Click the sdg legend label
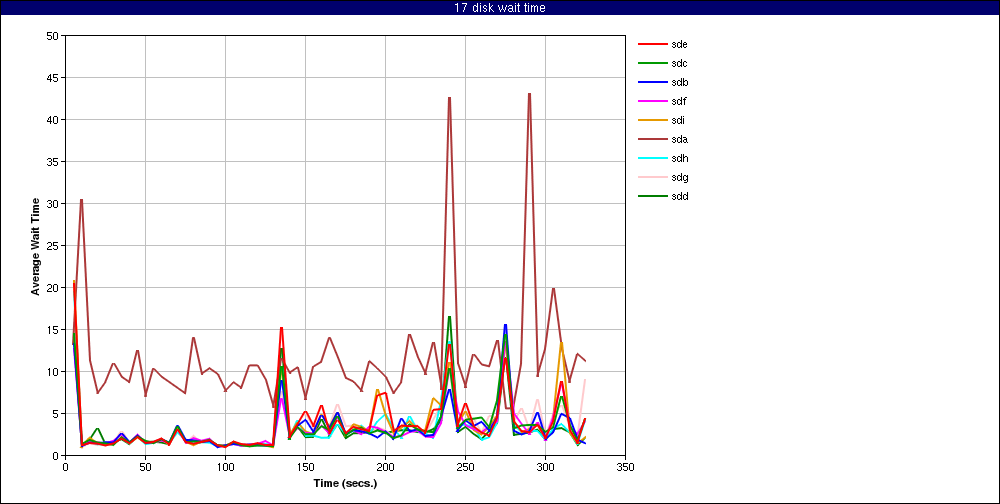 pyautogui.click(x=680, y=177)
